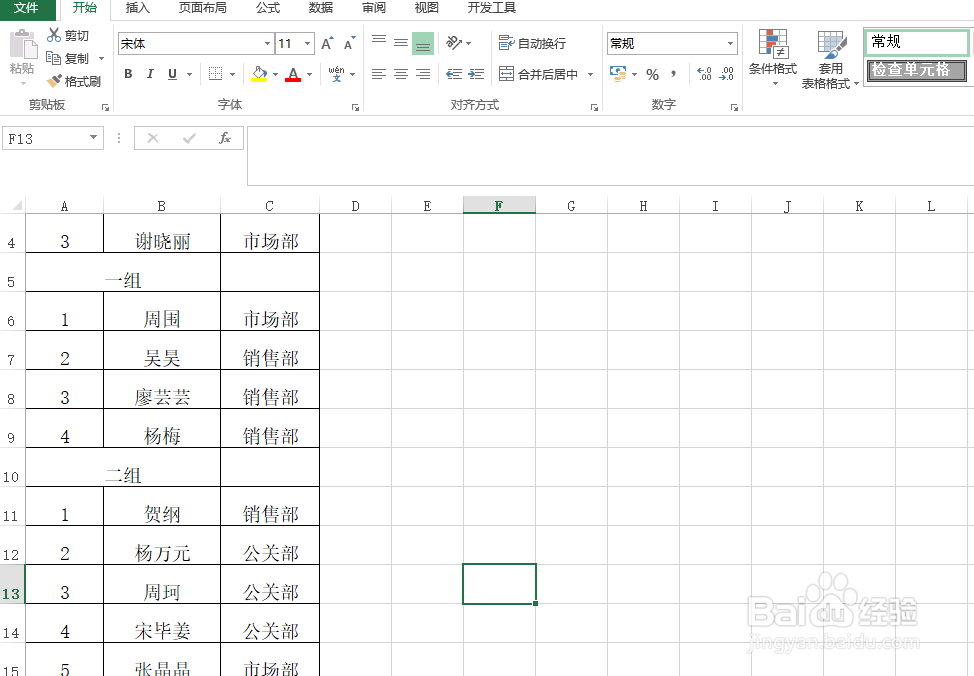Screen dimensions: 974x676
Task: Toggle Underline formatting
Action: tap(170, 74)
